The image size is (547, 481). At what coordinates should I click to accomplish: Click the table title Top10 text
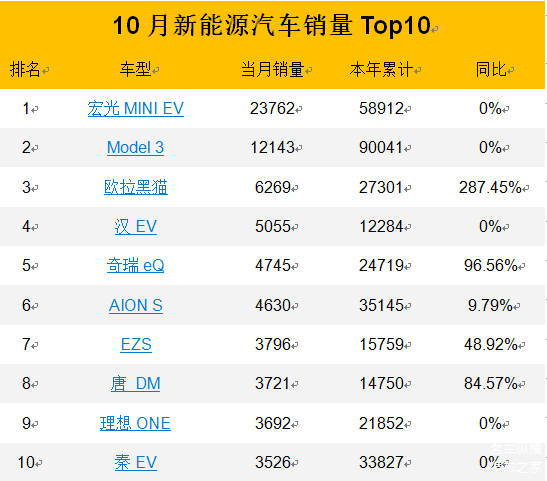click(x=396, y=26)
